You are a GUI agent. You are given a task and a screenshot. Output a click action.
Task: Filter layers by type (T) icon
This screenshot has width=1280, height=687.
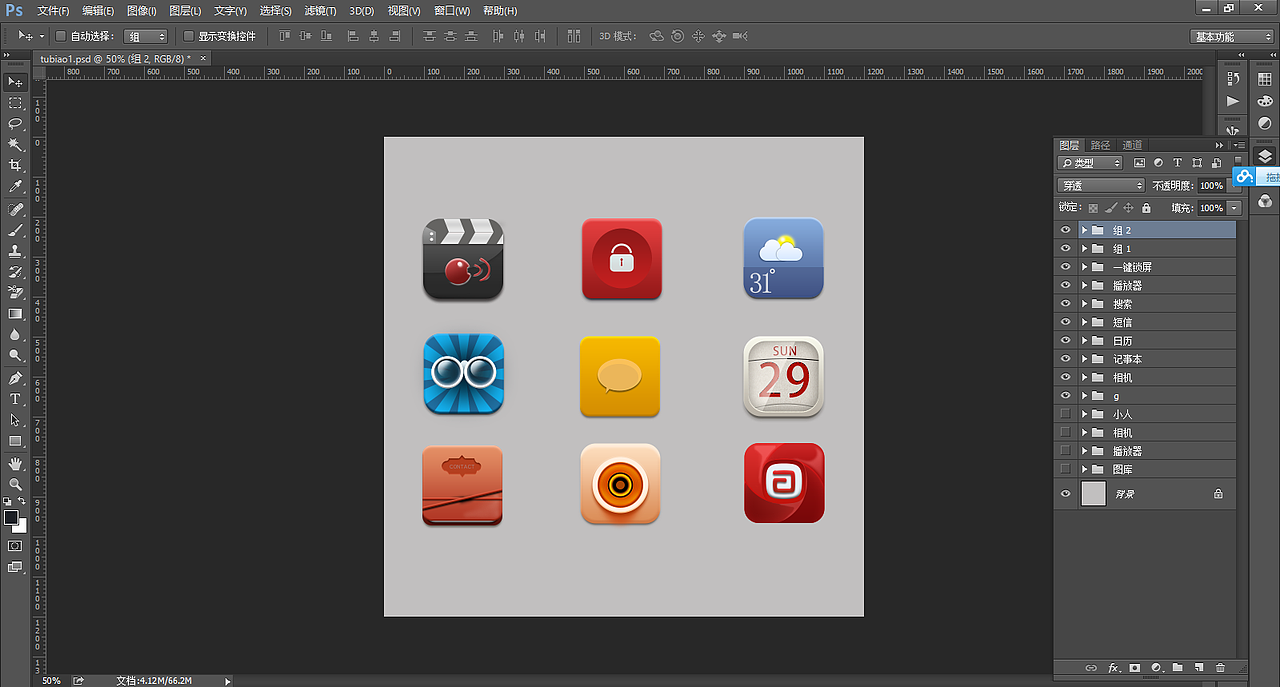point(1178,162)
